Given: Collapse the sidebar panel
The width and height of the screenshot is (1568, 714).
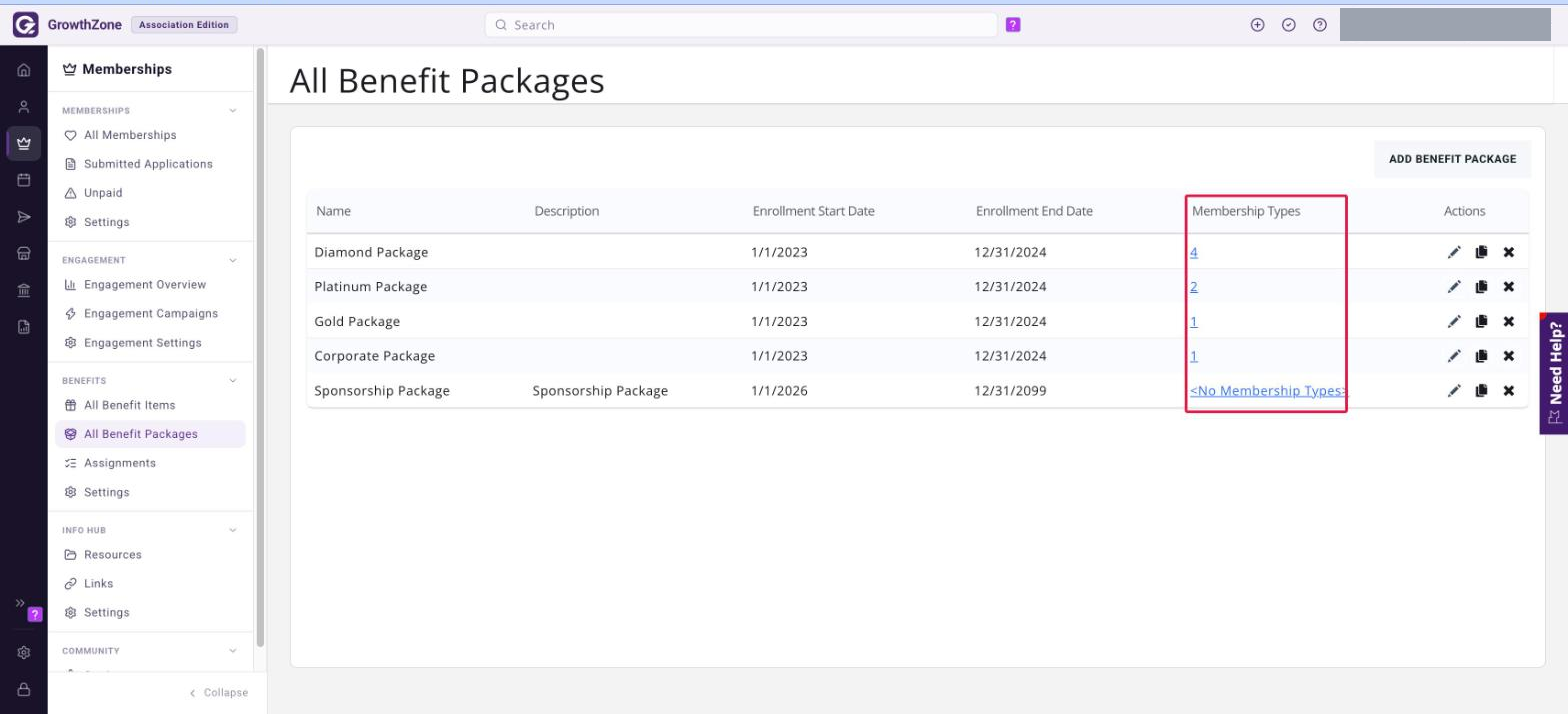Looking at the screenshot, I should coord(219,692).
